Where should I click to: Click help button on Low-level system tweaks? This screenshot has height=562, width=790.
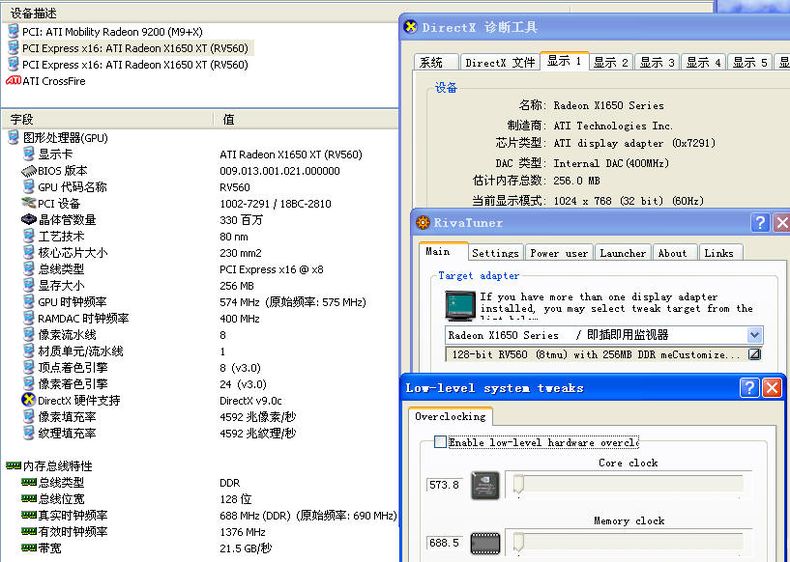tap(749, 388)
